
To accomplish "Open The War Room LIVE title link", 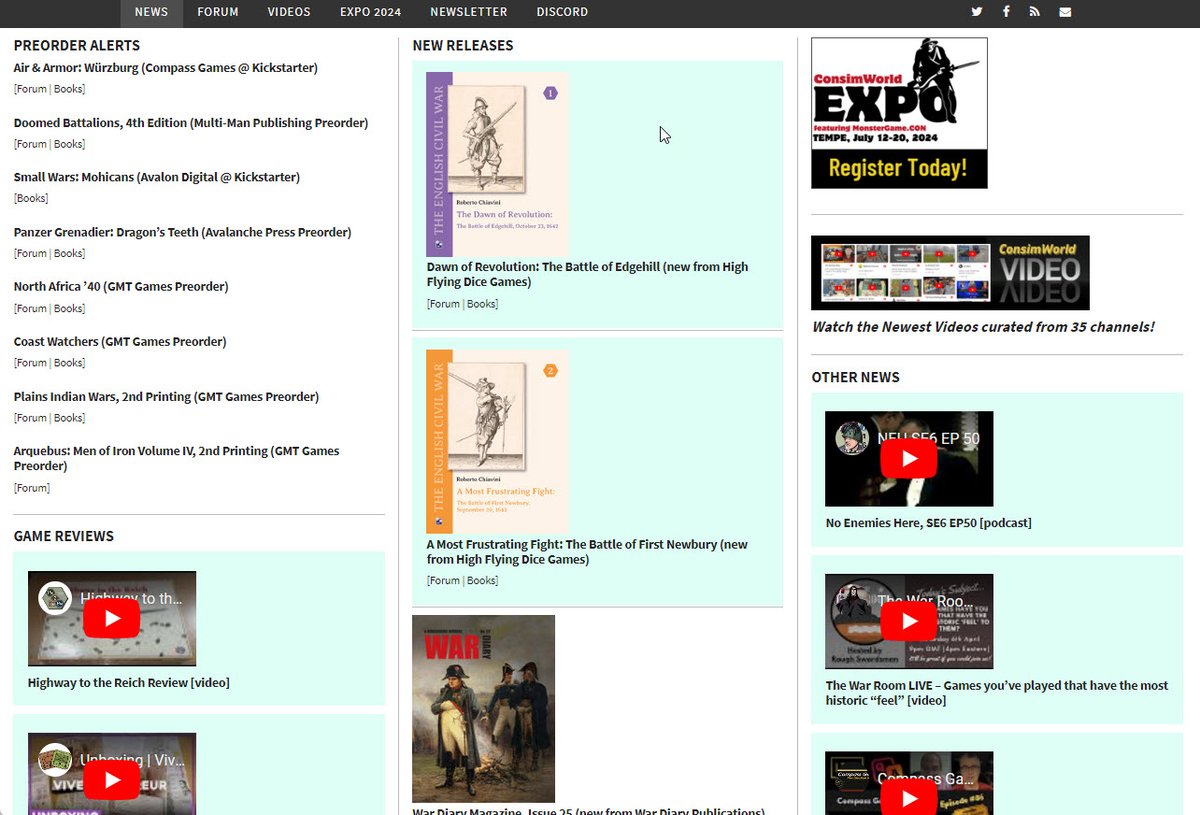I will (x=996, y=693).
